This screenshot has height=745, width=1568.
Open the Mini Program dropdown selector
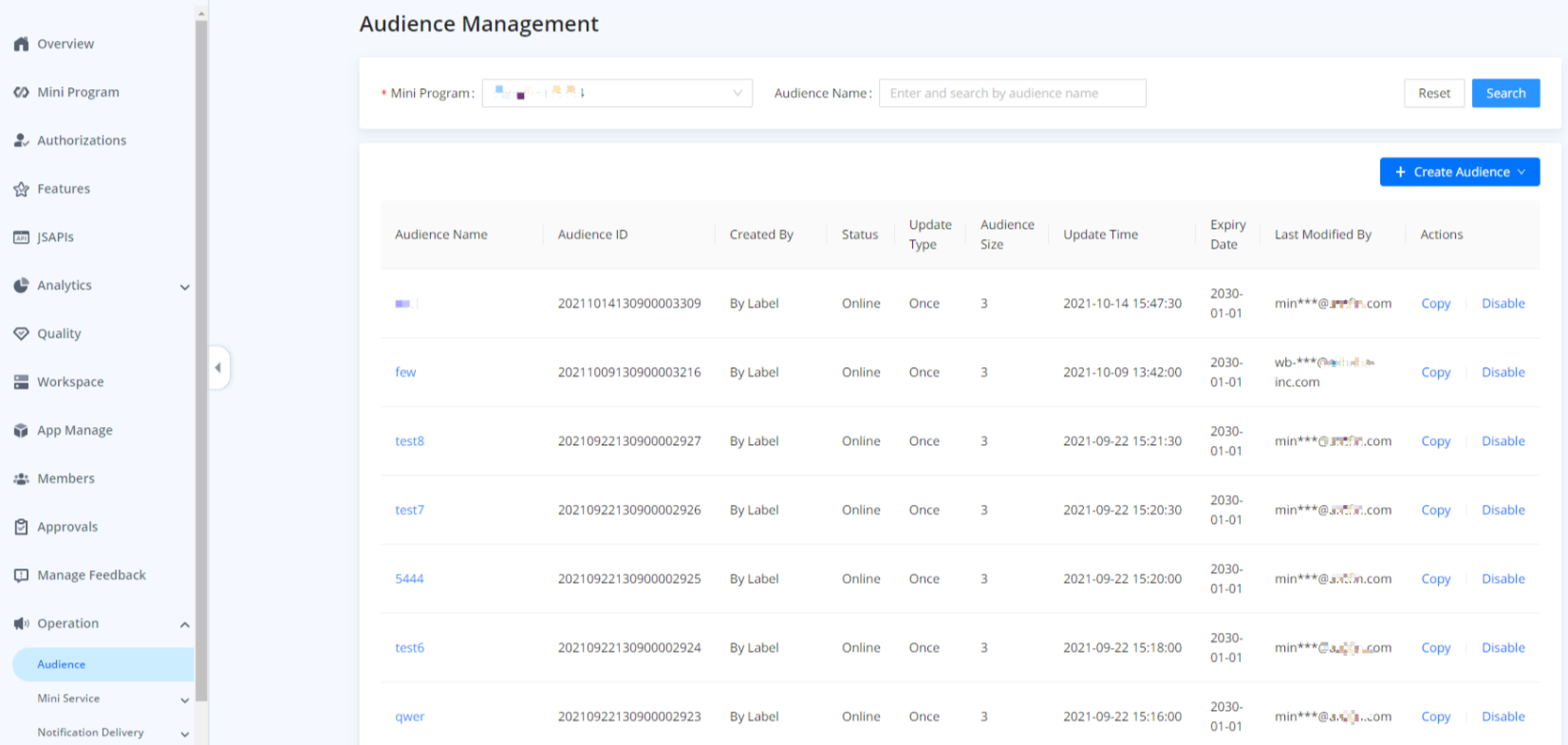coord(617,93)
